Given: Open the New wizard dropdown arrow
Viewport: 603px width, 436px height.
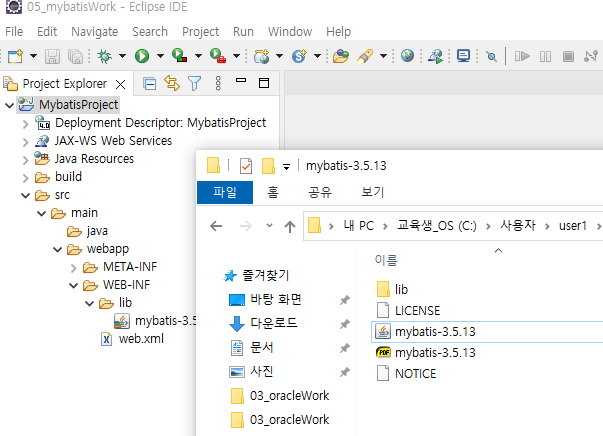Looking at the screenshot, I should (33, 57).
